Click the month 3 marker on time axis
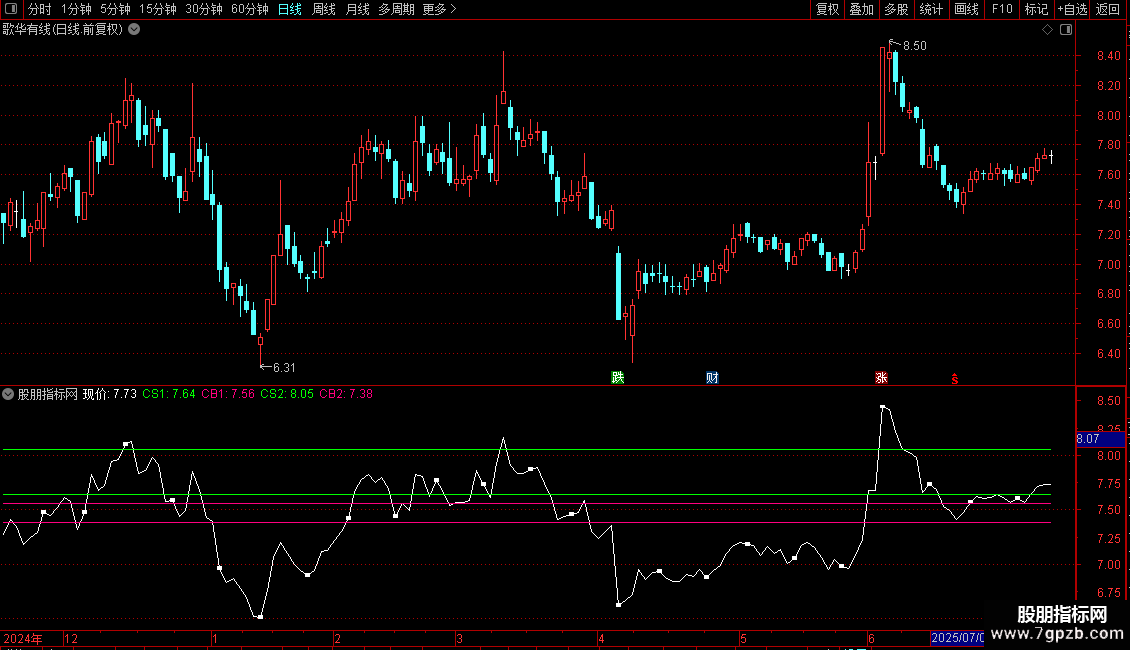1130x650 pixels. click(x=459, y=638)
